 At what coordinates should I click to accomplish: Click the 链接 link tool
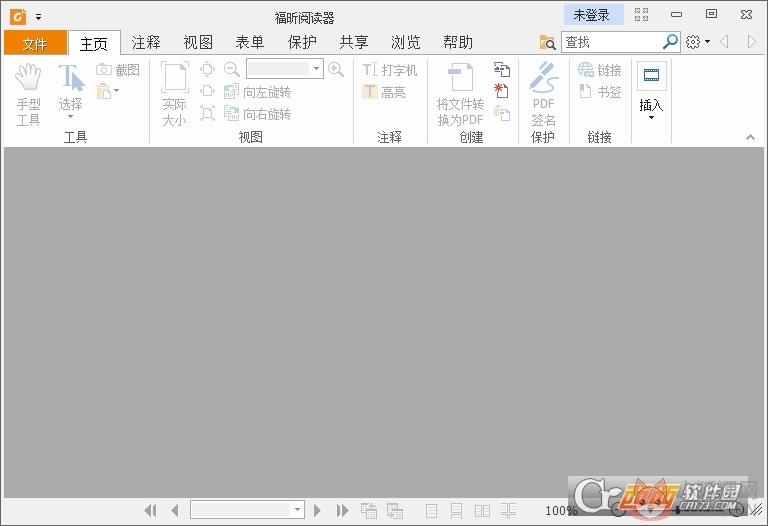click(x=600, y=70)
